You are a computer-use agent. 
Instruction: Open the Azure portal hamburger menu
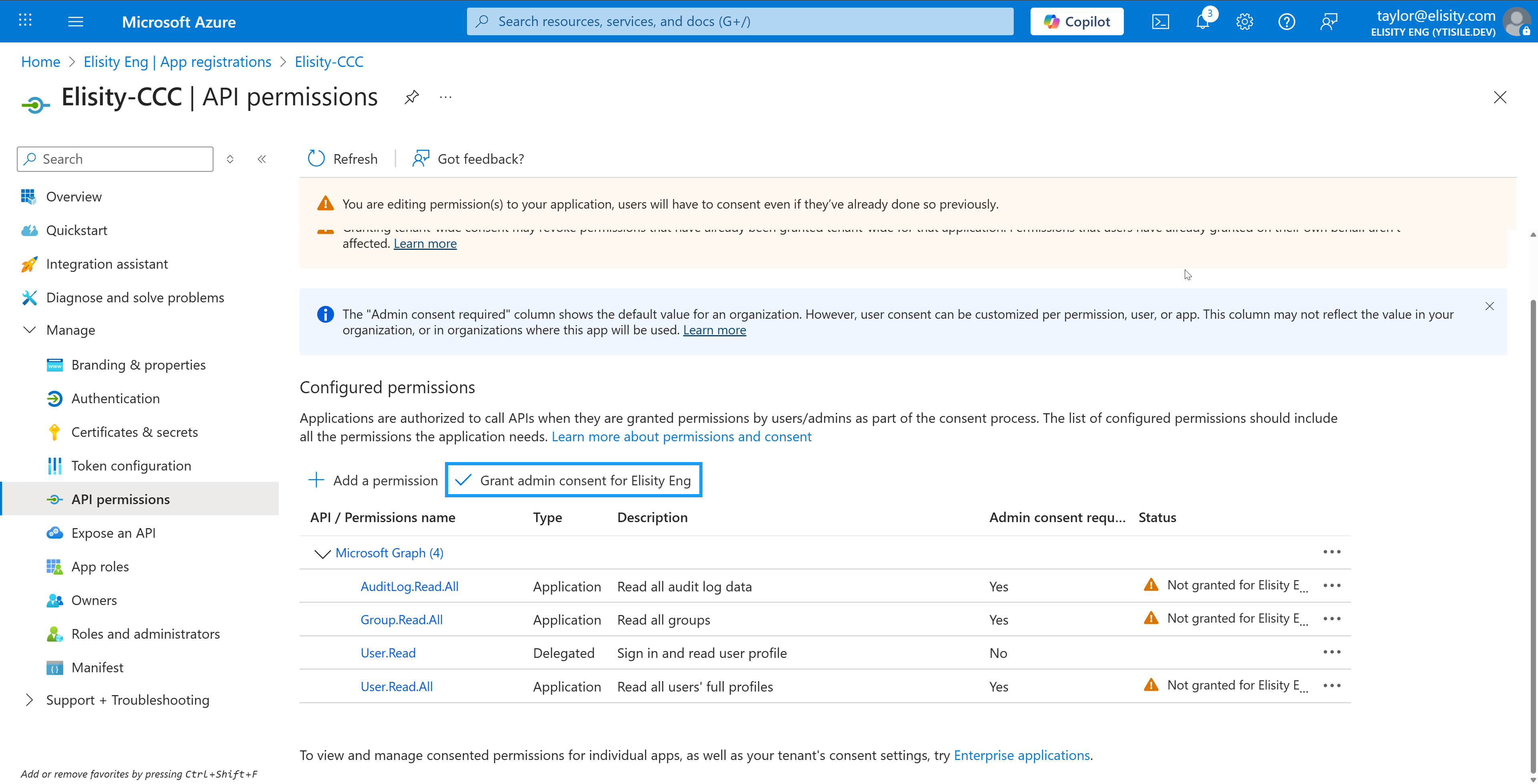76,22
